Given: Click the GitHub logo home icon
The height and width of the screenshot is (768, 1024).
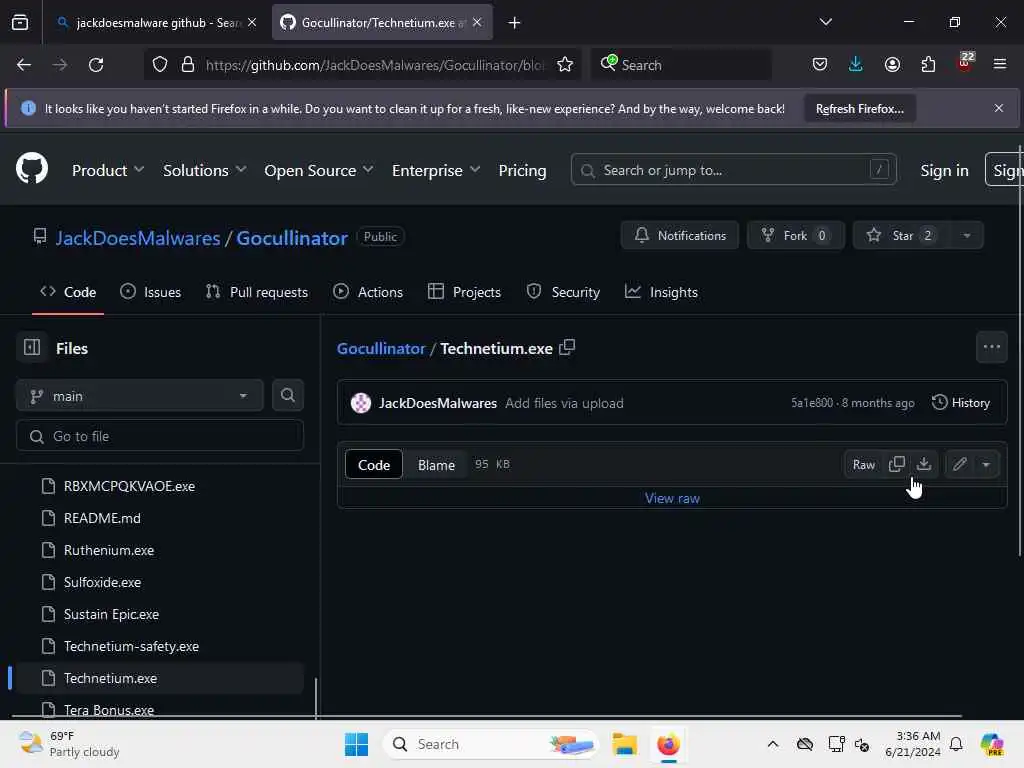Looking at the screenshot, I should coord(31,169).
